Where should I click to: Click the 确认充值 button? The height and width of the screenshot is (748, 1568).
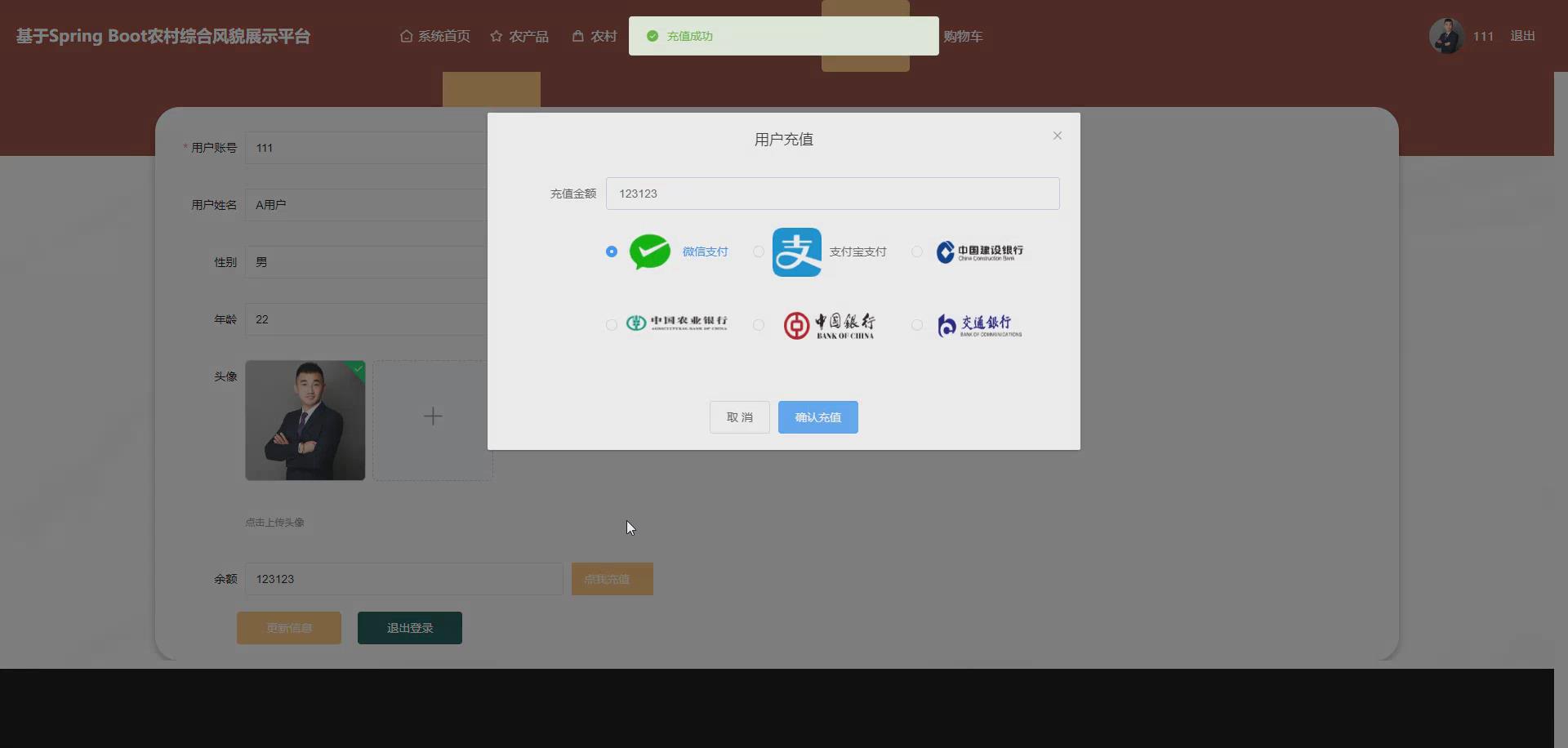pyautogui.click(x=818, y=417)
